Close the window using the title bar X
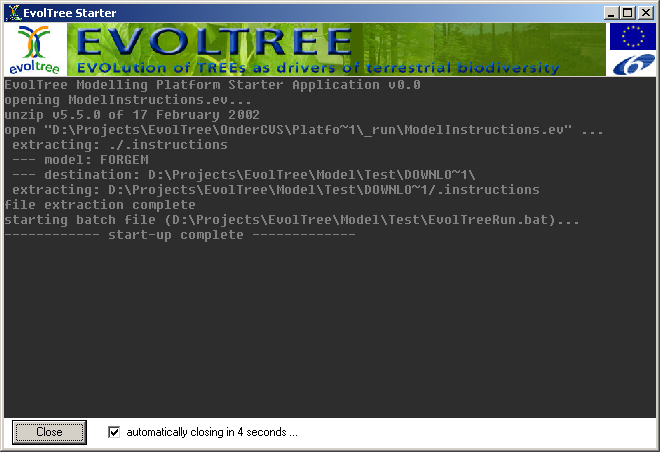The image size is (660, 452). coord(645,12)
